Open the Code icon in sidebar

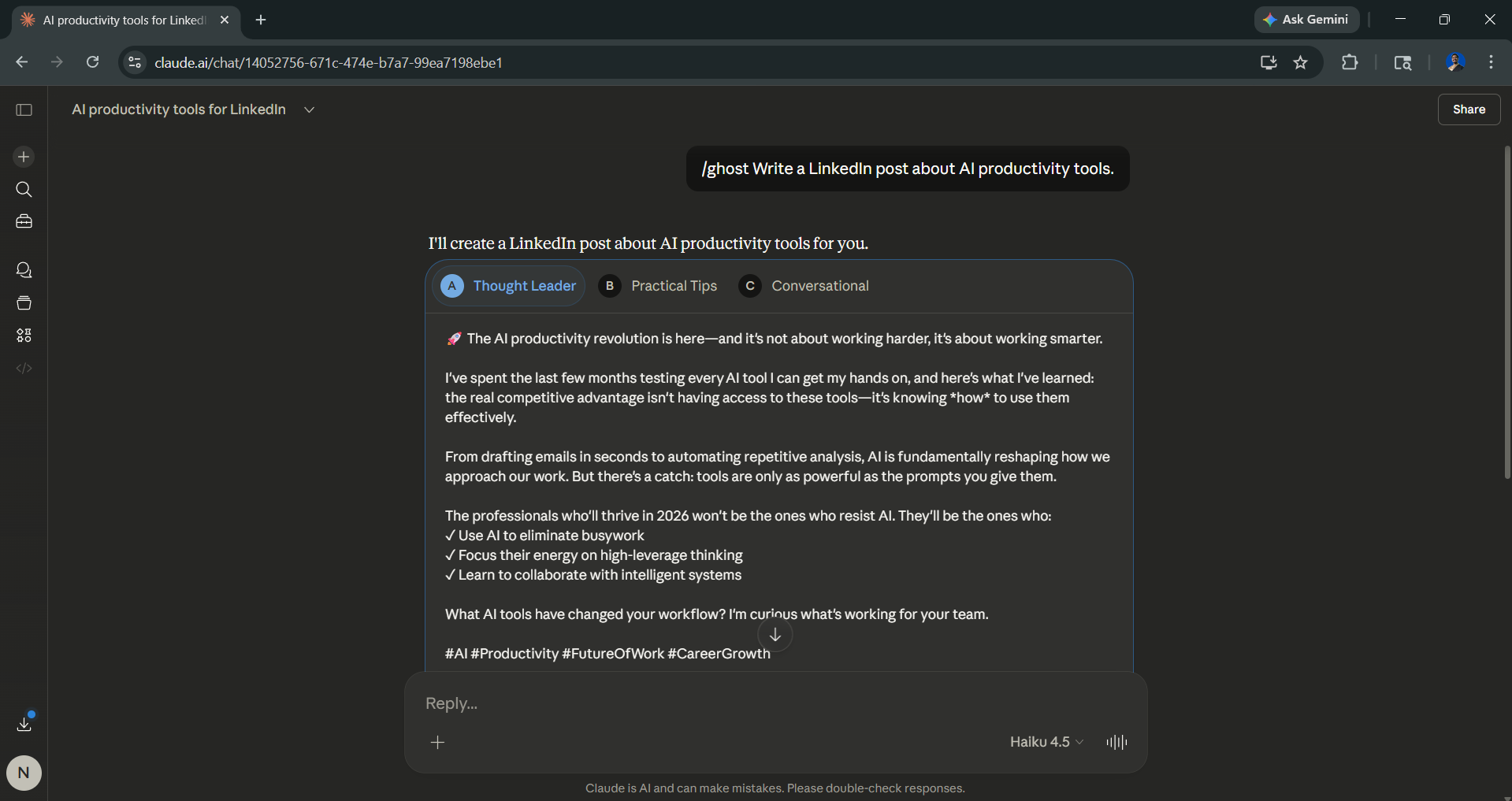coord(24,368)
